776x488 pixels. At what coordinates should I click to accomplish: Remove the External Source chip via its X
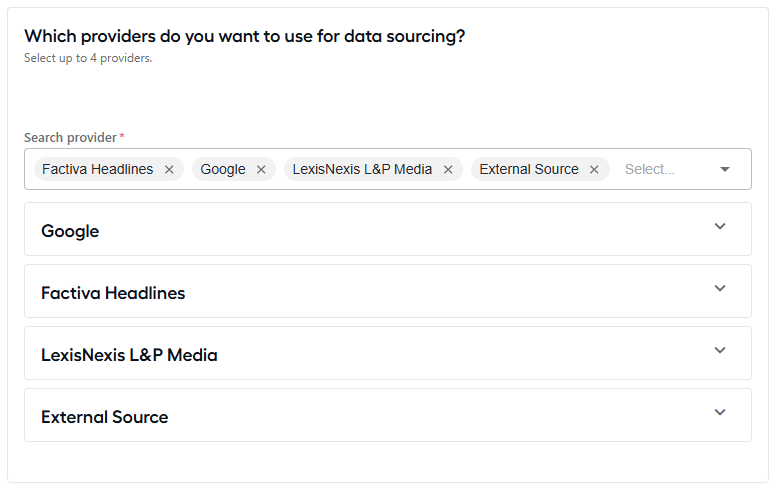click(594, 170)
